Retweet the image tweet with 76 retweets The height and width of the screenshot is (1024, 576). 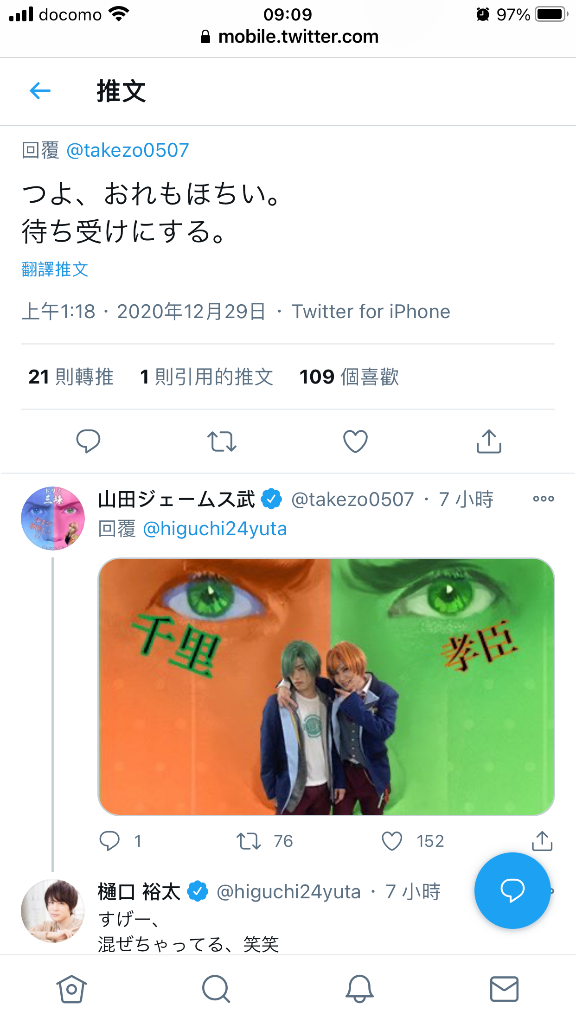pyautogui.click(x=249, y=840)
